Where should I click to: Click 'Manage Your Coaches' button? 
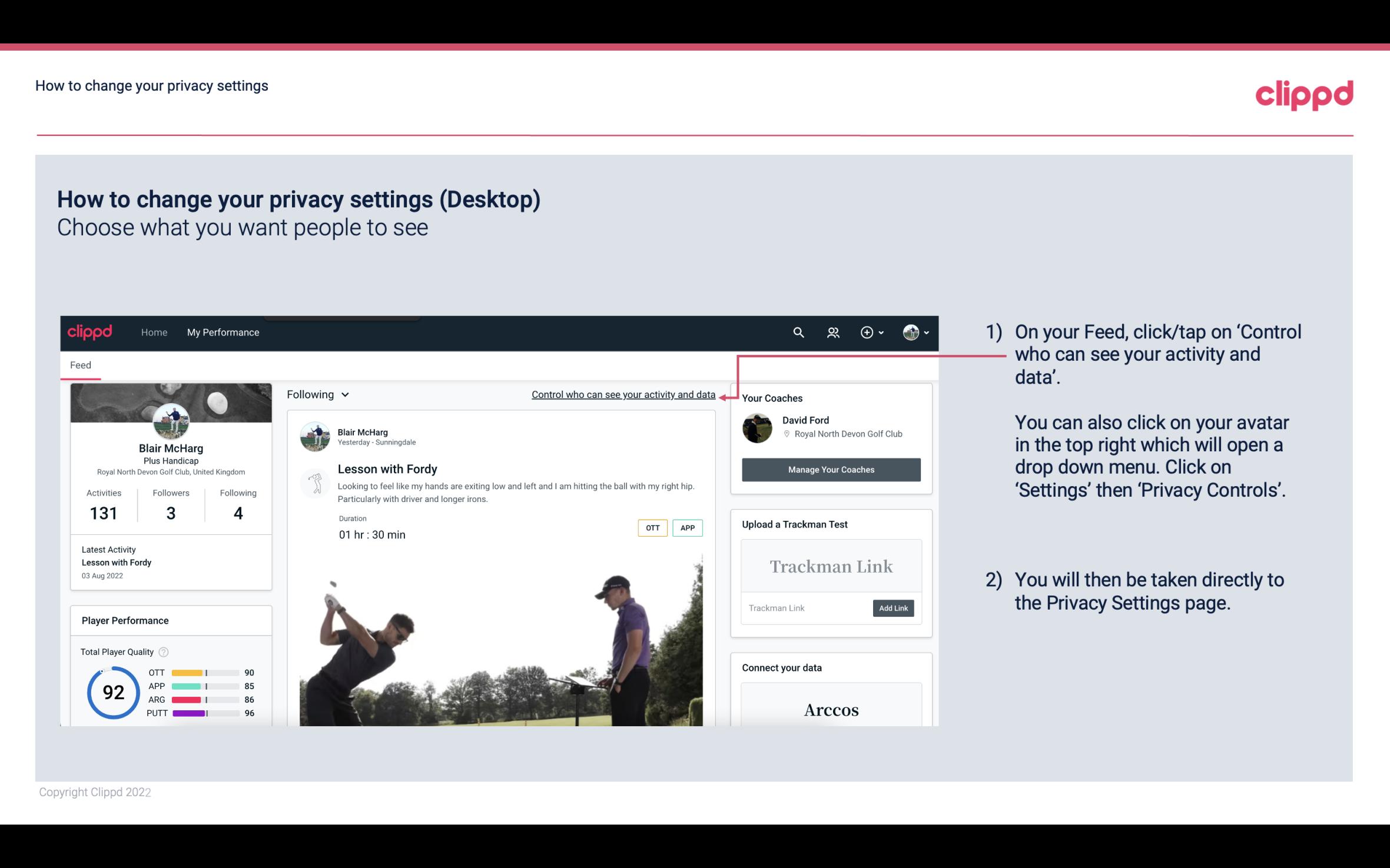tap(831, 469)
